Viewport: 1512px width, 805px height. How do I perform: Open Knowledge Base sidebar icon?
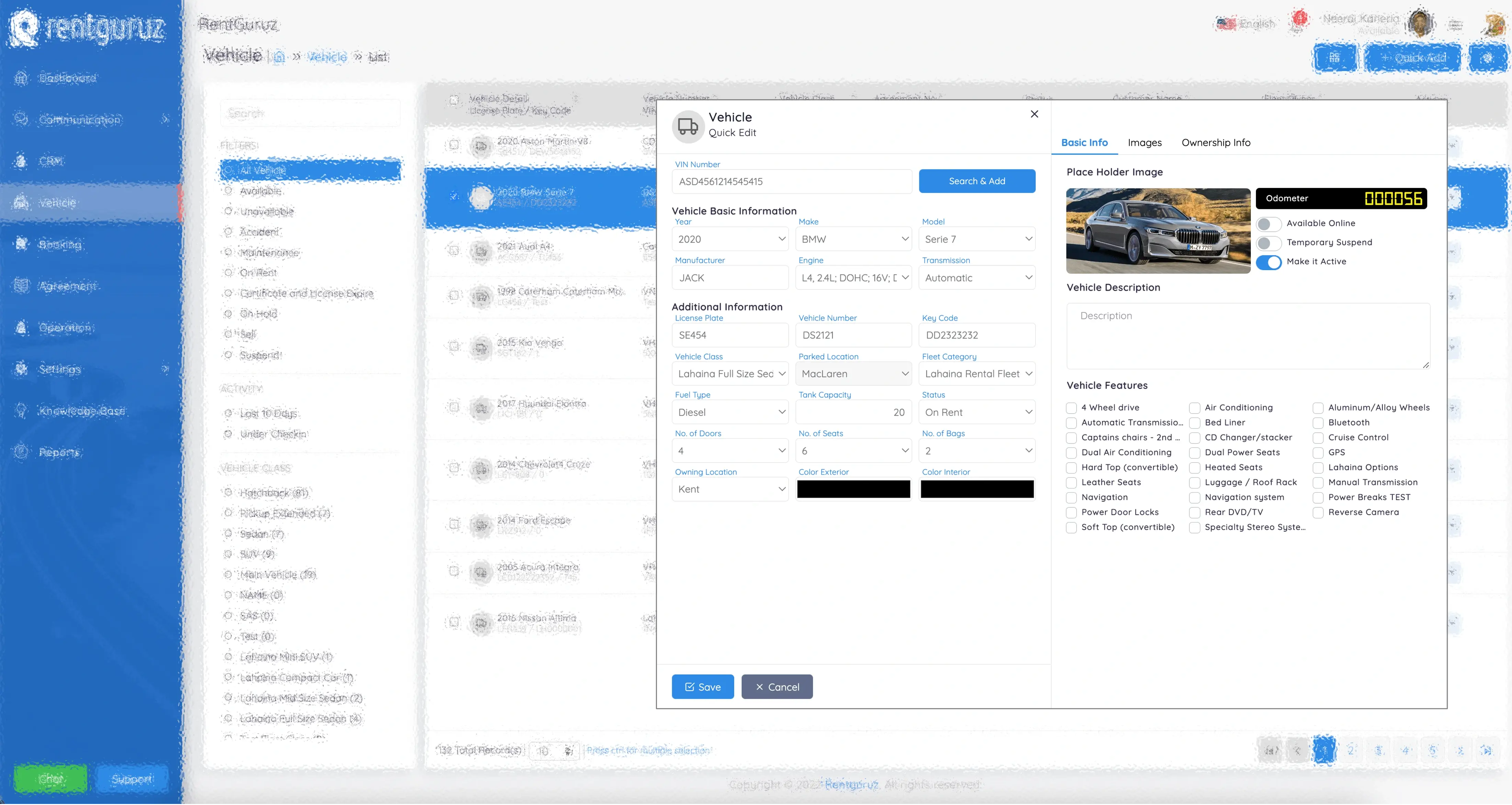pyautogui.click(x=21, y=410)
